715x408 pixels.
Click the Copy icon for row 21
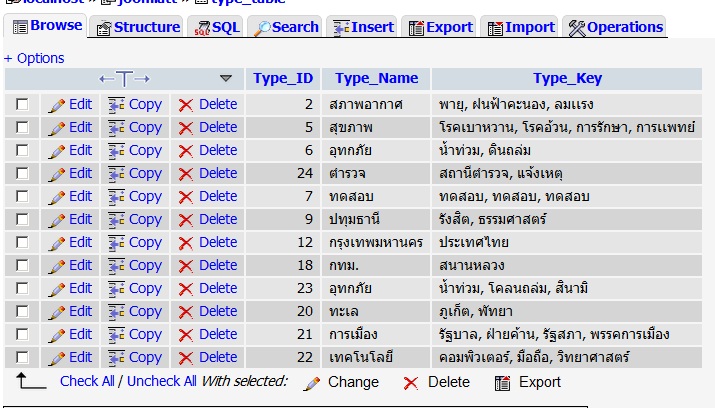point(116,335)
